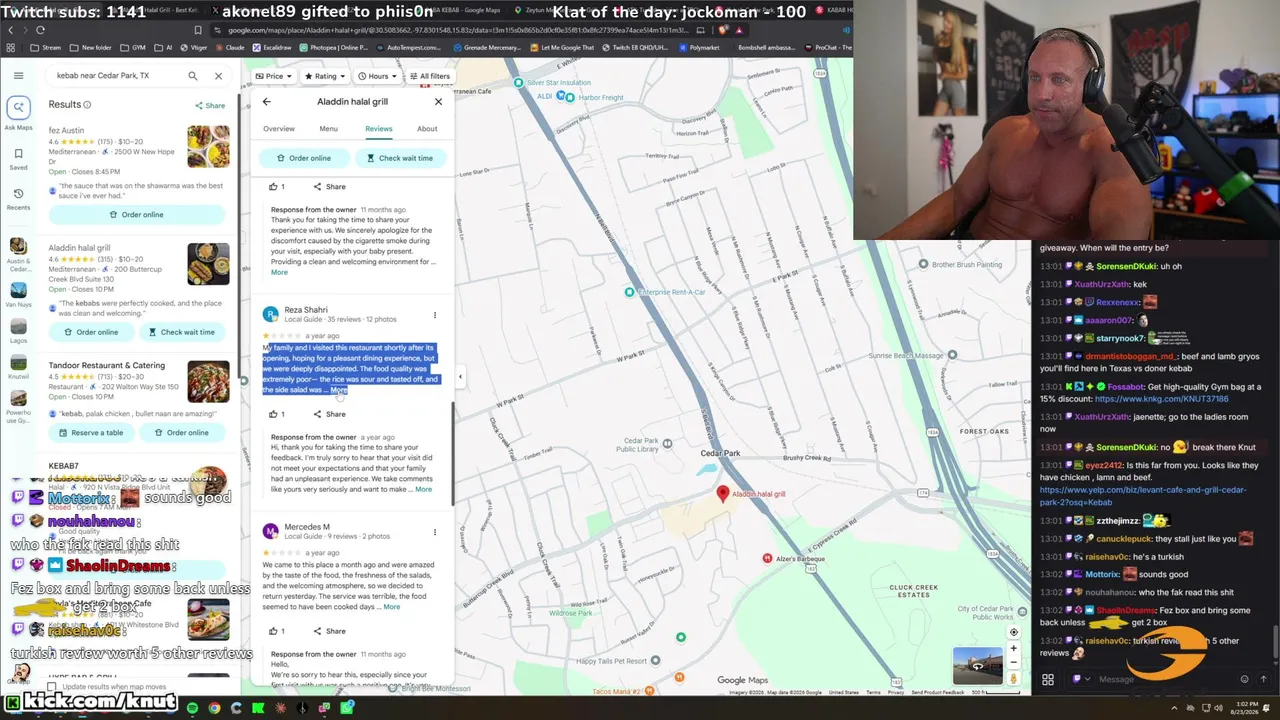This screenshot has width=1280, height=720.
Task: Open Aladdin halal grill result thumbnail
Action: (208, 264)
